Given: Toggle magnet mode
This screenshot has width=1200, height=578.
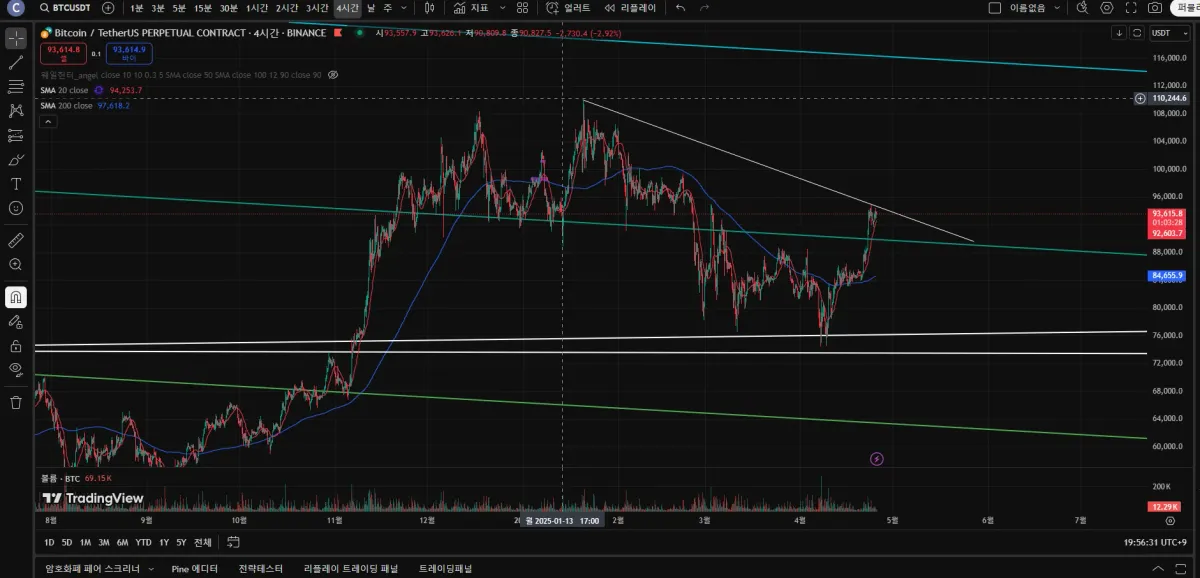Looking at the screenshot, I should tap(16, 297).
